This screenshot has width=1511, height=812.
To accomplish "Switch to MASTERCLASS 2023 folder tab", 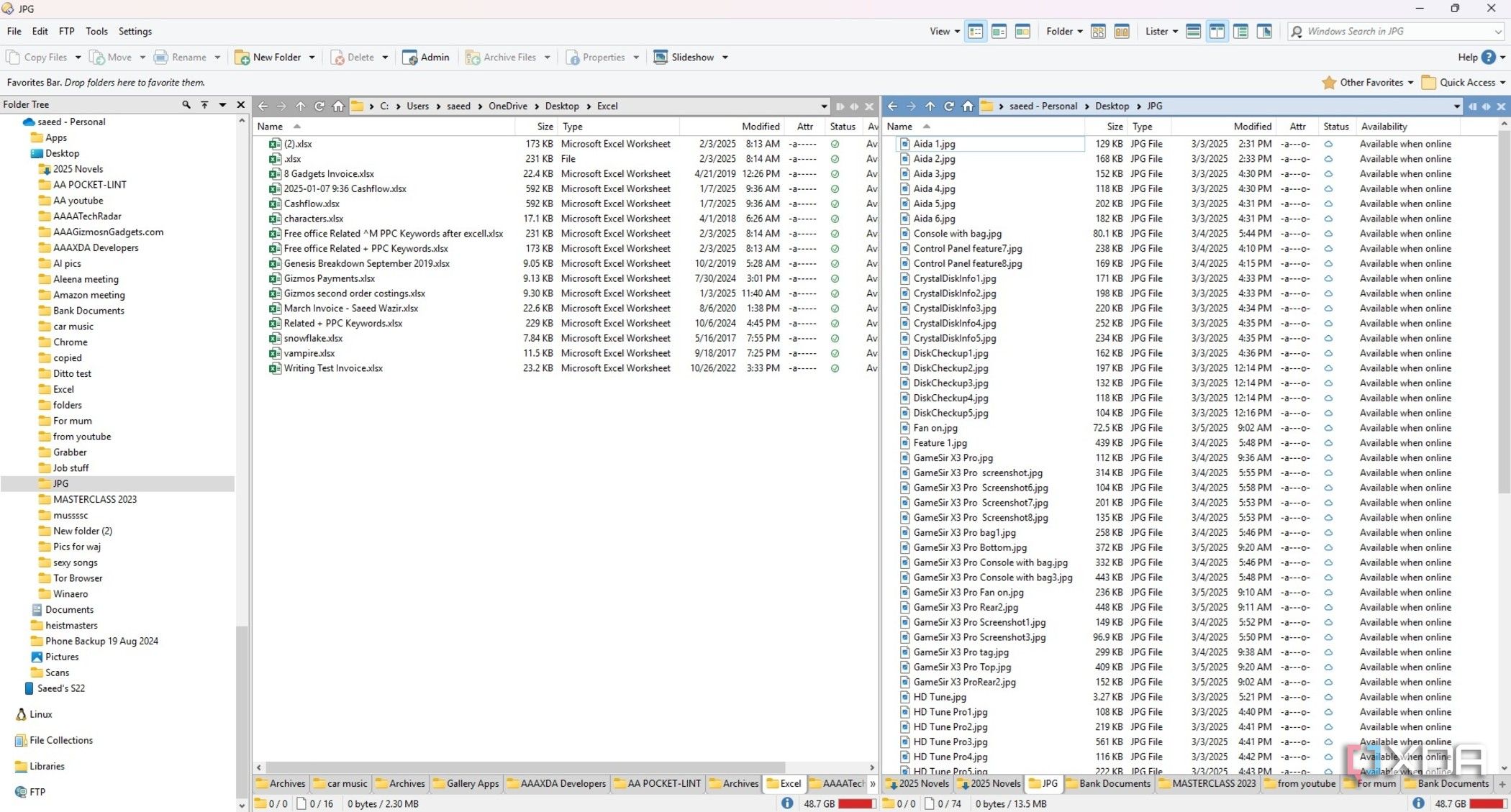I will pos(1207,783).
